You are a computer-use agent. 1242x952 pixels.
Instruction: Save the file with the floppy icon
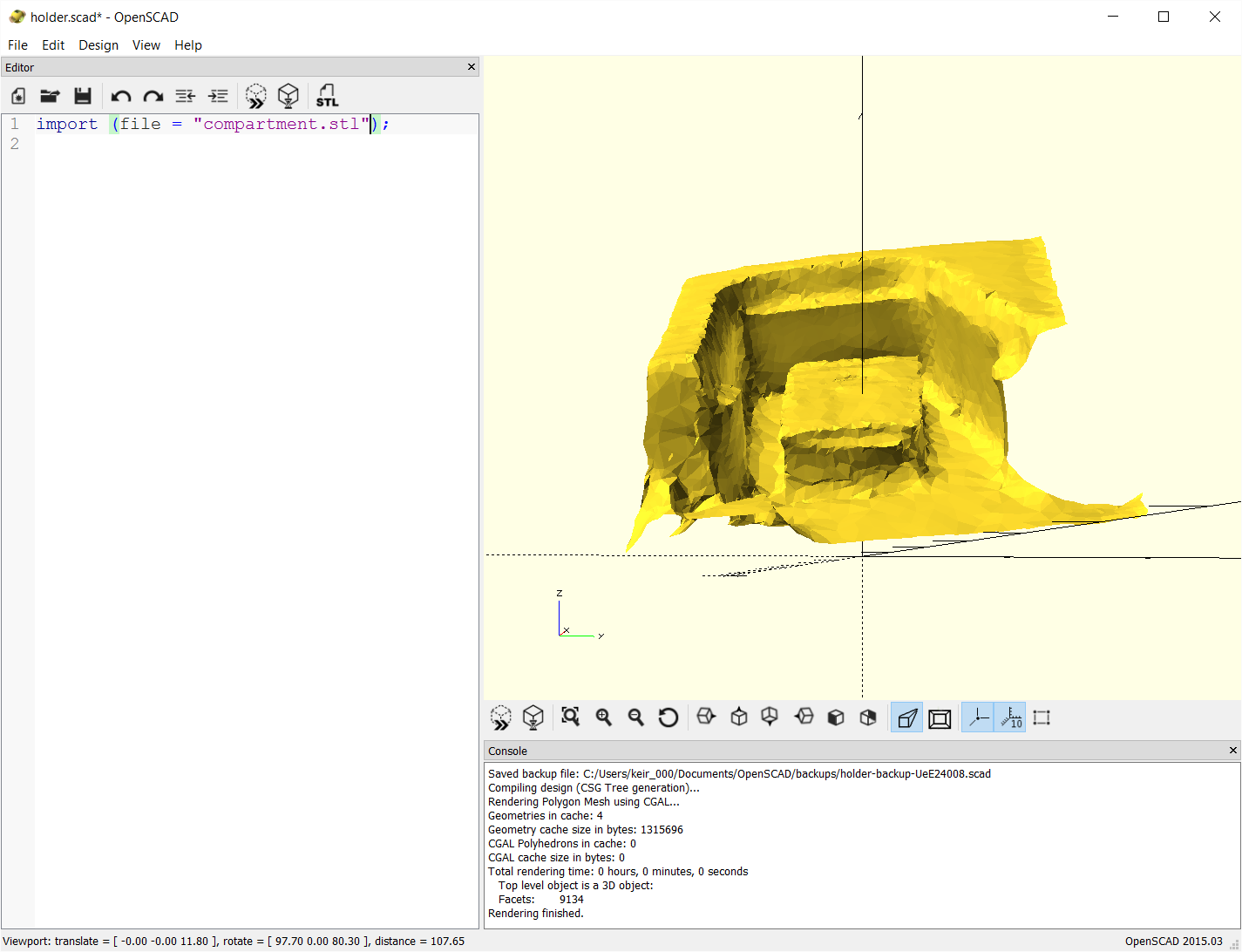(83, 96)
